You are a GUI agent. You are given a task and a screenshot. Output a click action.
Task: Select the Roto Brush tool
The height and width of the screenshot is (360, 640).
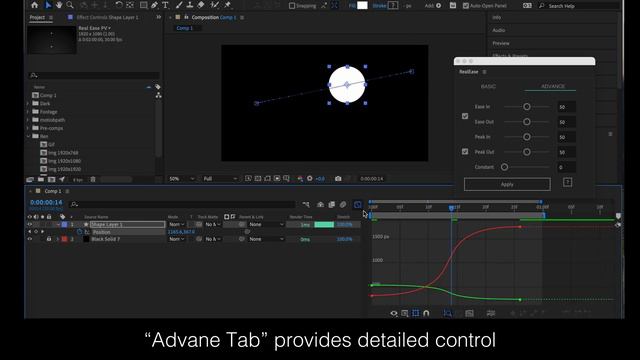tap(215, 5)
